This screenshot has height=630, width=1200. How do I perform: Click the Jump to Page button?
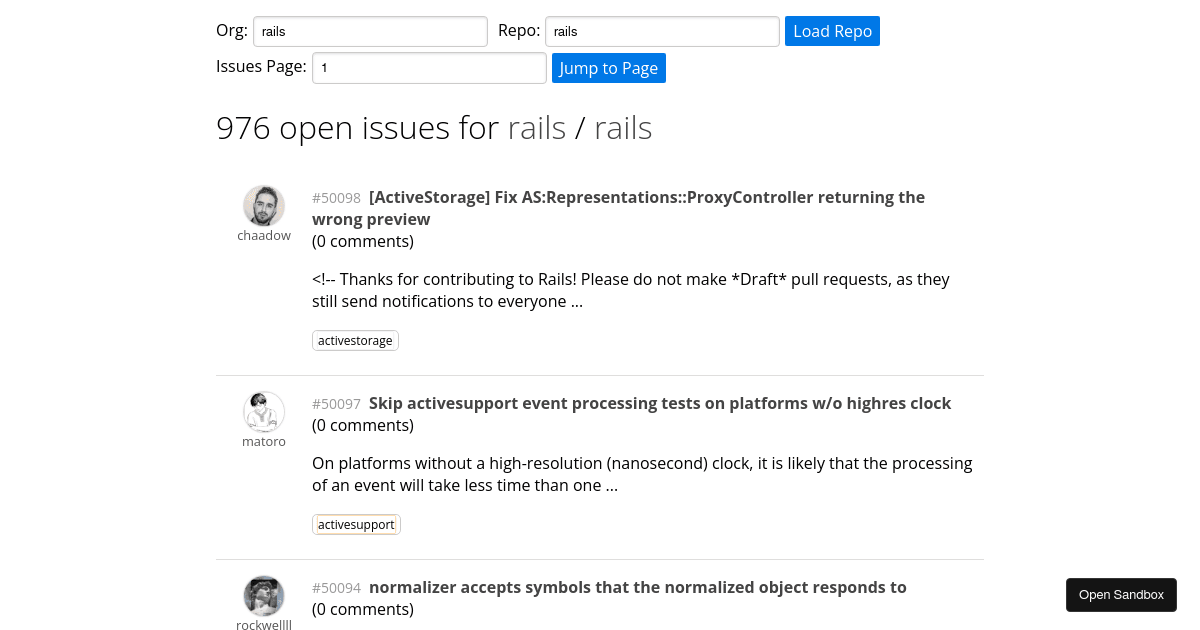point(609,68)
